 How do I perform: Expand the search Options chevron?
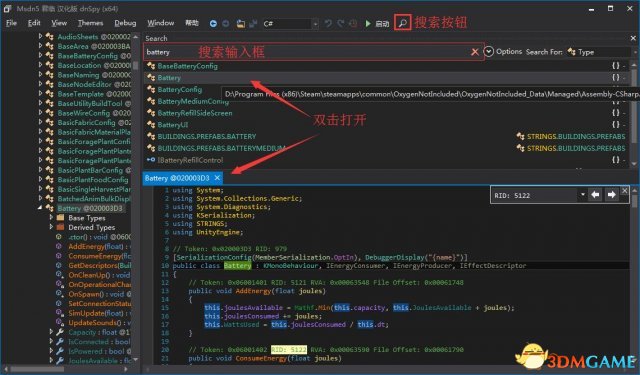[489, 51]
